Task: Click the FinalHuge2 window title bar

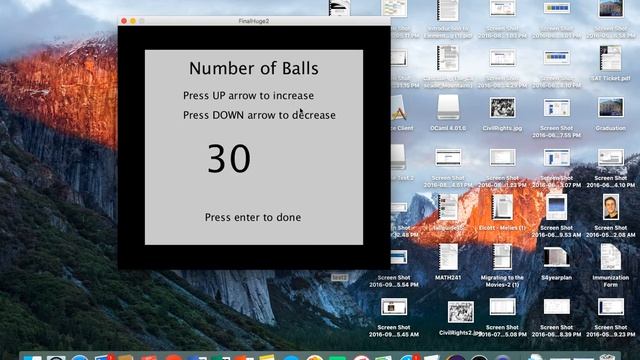Action: [x=254, y=21]
